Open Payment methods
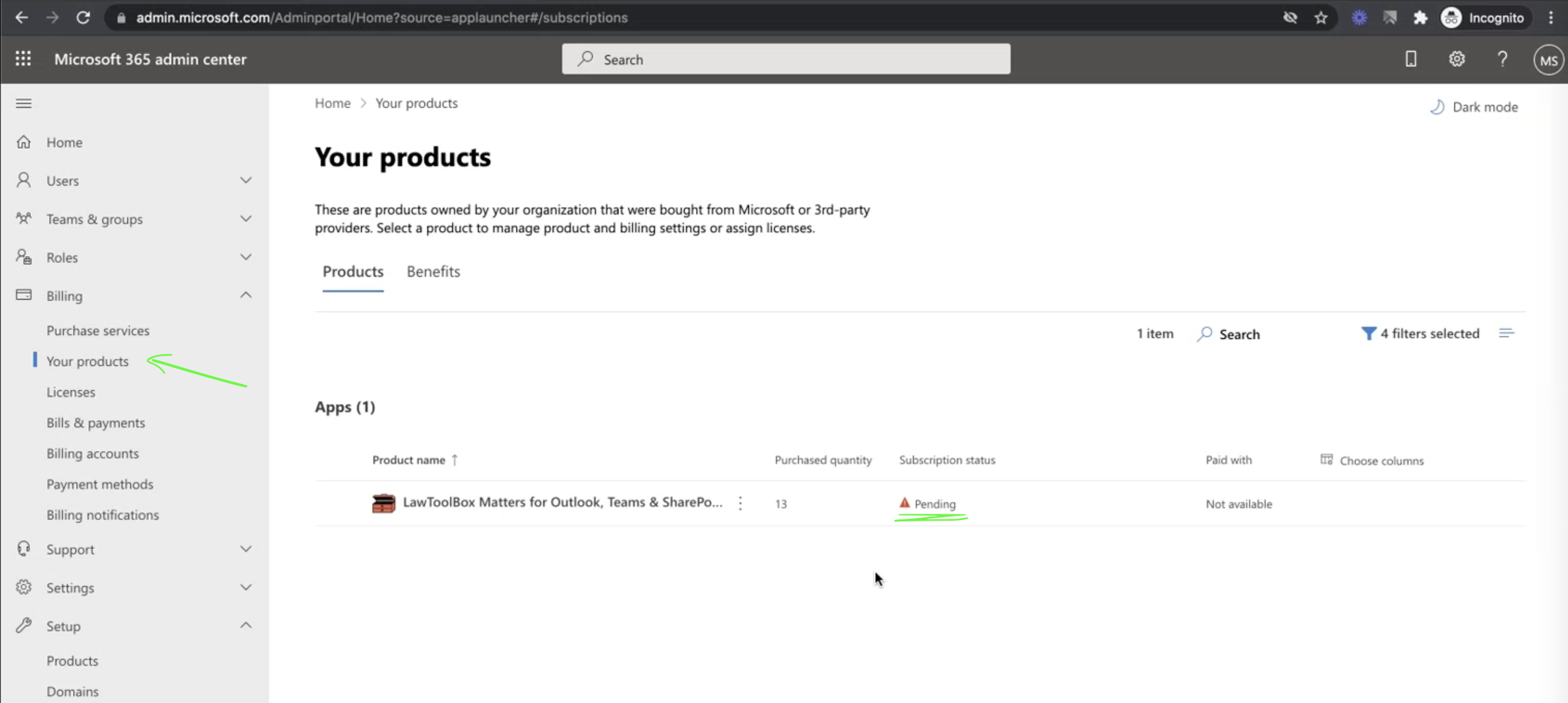The height and width of the screenshot is (703, 1568). coord(100,483)
